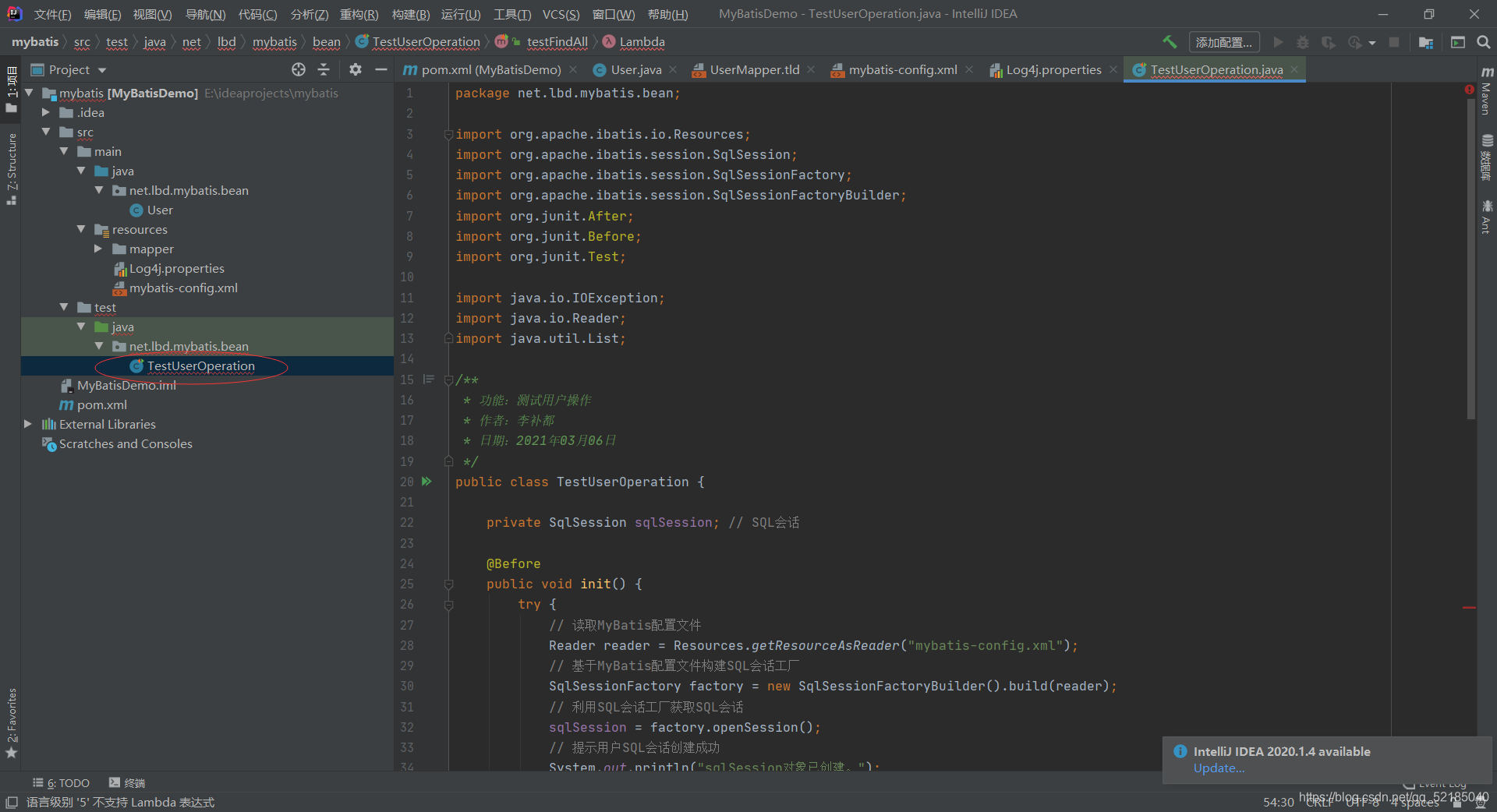
Task: Click the 添加配置... button
Action: (1224, 42)
